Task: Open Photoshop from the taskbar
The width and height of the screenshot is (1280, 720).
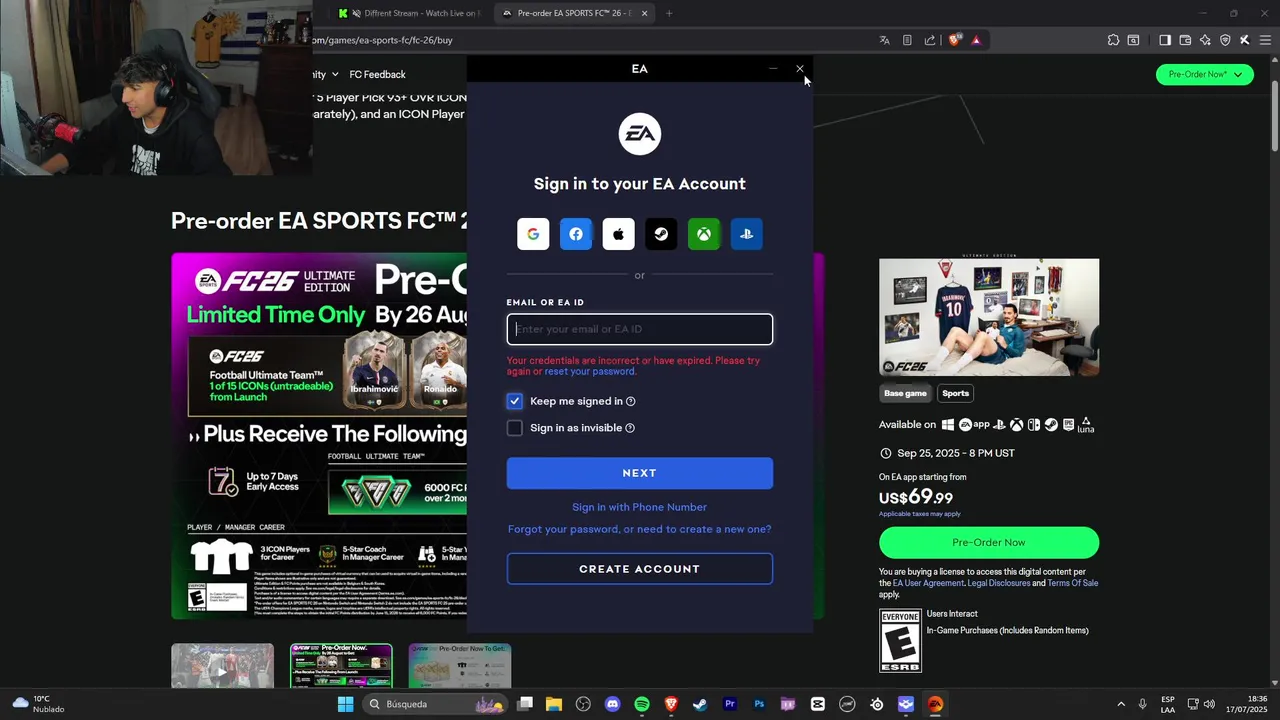Action: [x=759, y=704]
